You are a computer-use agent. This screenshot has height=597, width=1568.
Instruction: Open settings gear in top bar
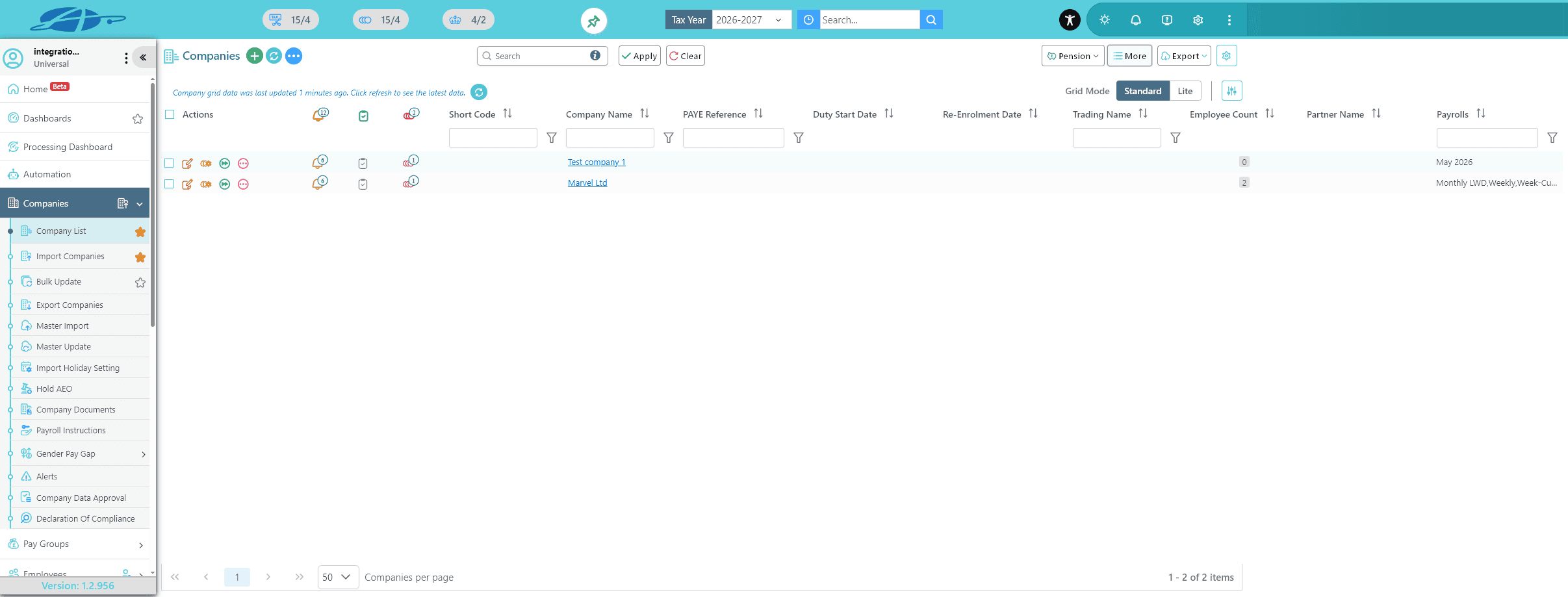1198,20
